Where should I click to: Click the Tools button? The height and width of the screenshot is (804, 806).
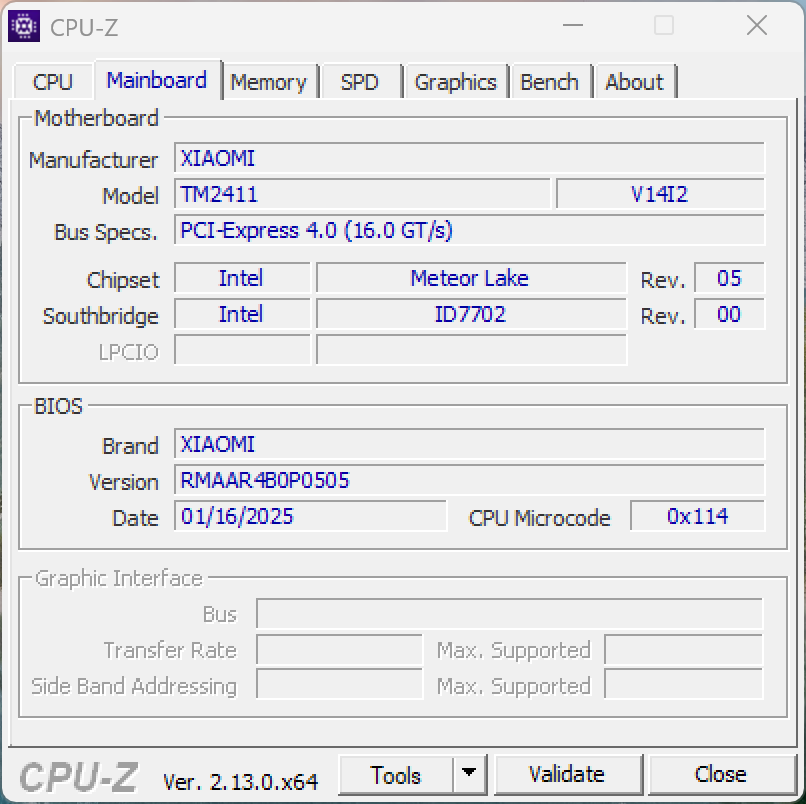coord(395,774)
